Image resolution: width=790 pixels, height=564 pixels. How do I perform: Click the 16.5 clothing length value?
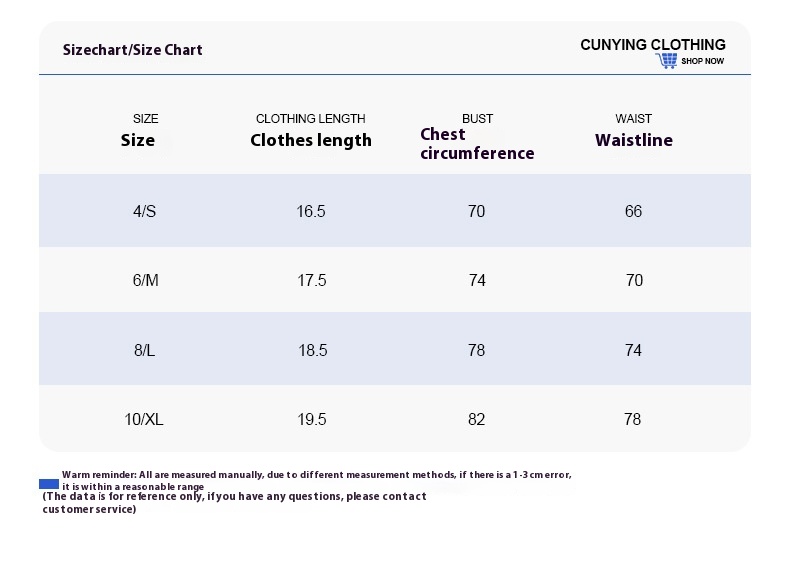pyautogui.click(x=311, y=211)
